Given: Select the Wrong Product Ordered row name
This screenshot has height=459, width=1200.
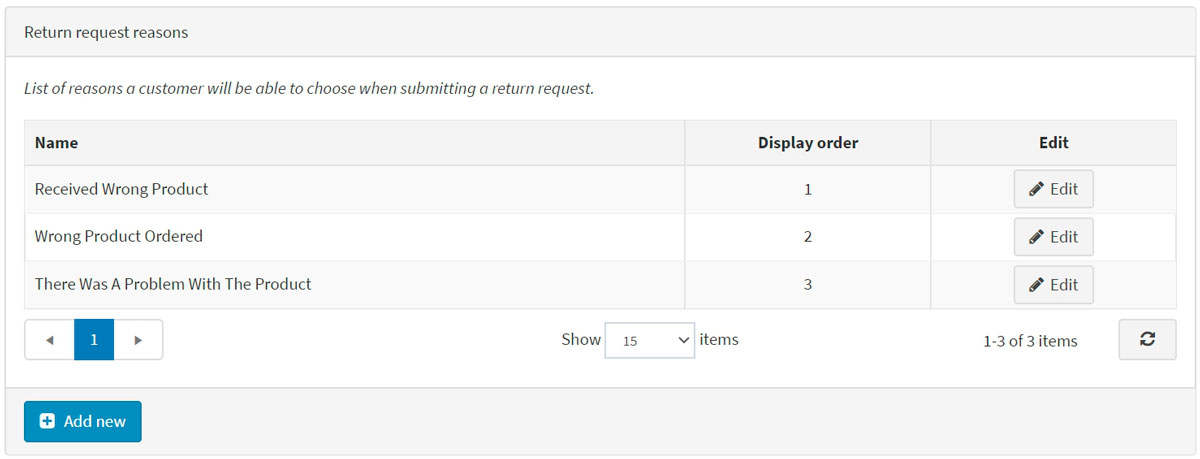Looking at the screenshot, I should [118, 237].
